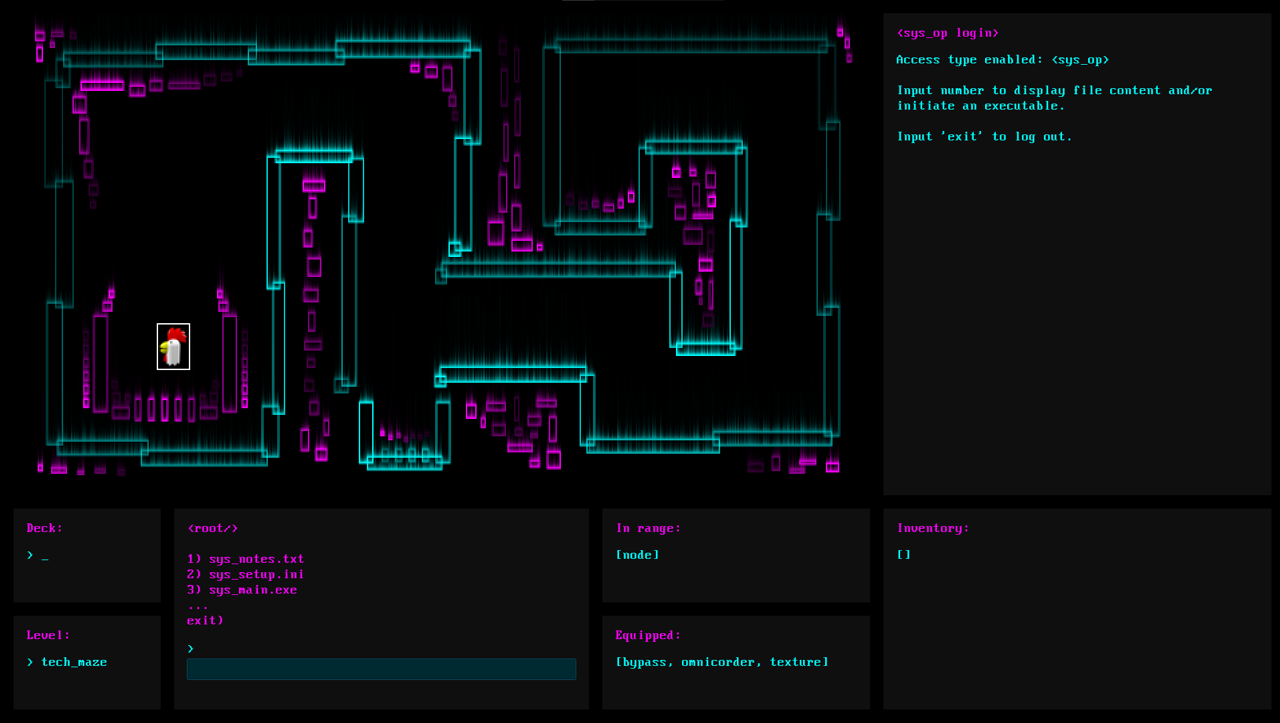Open sys_notes.txt in the root list

(x=246, y=559)
